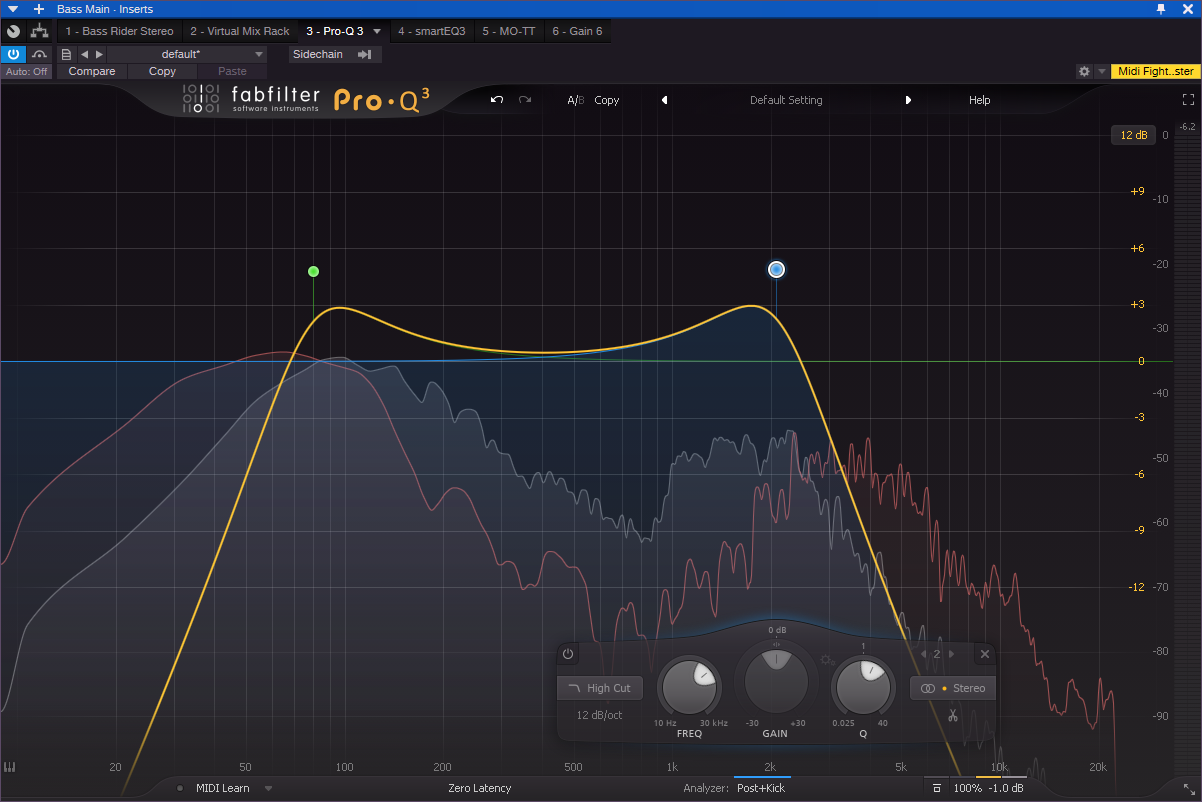This screenshot has width=1202, height=802.
Task: Open the default* preset dropdown
Action: point(187,54)
